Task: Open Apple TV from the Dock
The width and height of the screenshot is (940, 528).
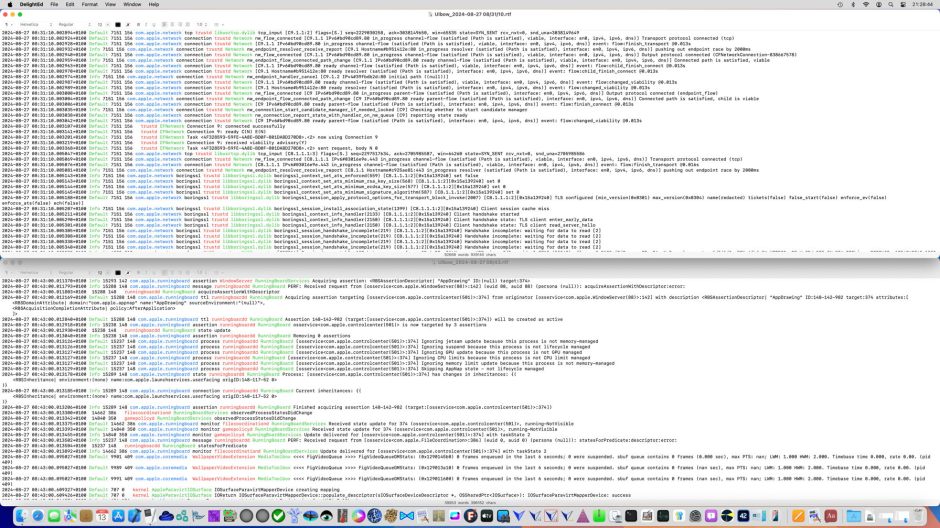Action: click(x=487, y=516)
